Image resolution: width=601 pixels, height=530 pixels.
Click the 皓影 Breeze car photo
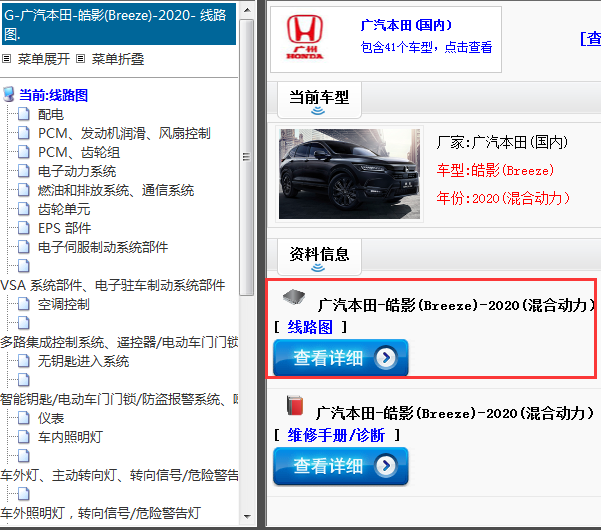(x=349, y=174)
